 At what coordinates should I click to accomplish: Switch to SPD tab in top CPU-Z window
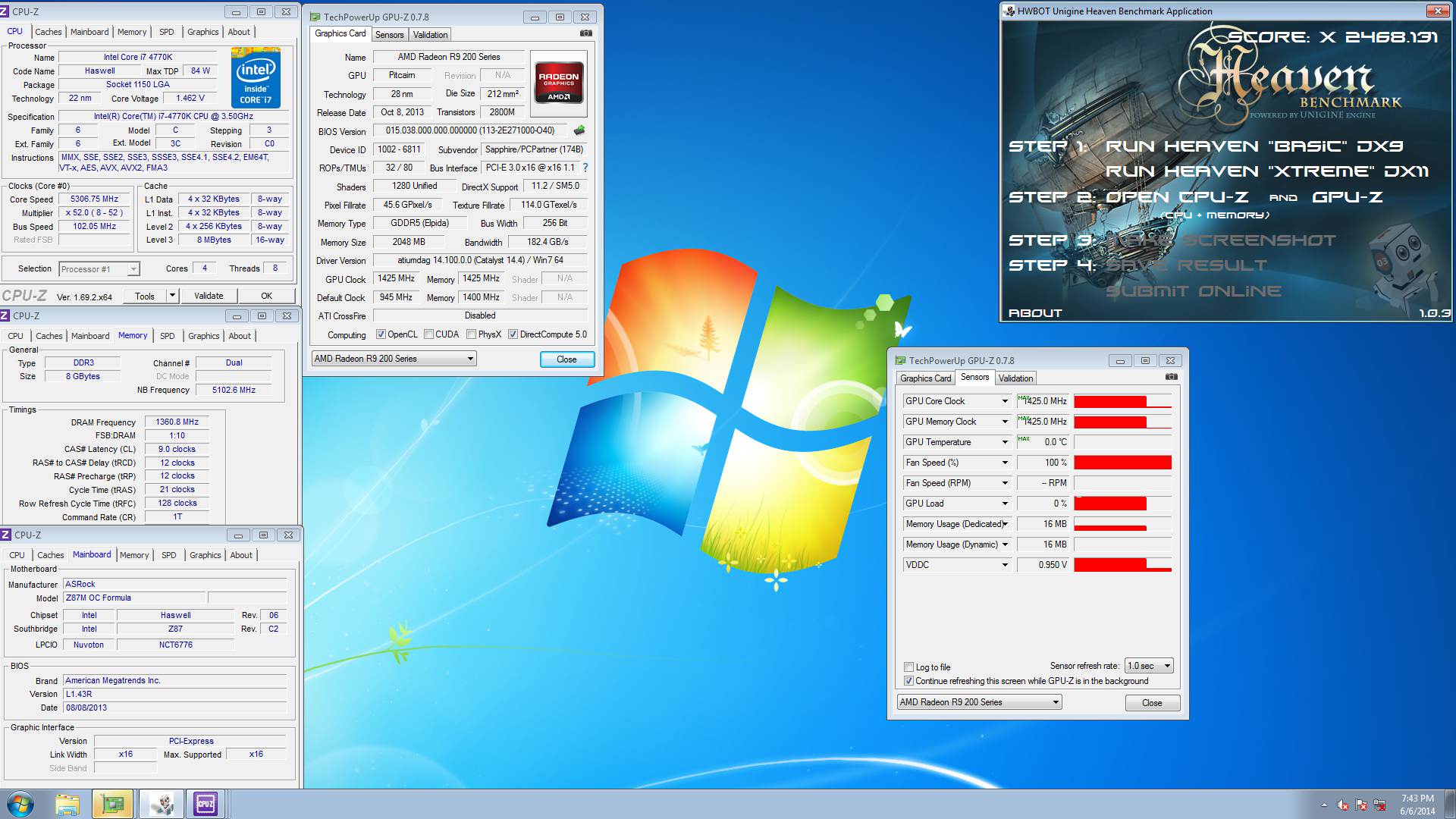(x=167, y=32)
